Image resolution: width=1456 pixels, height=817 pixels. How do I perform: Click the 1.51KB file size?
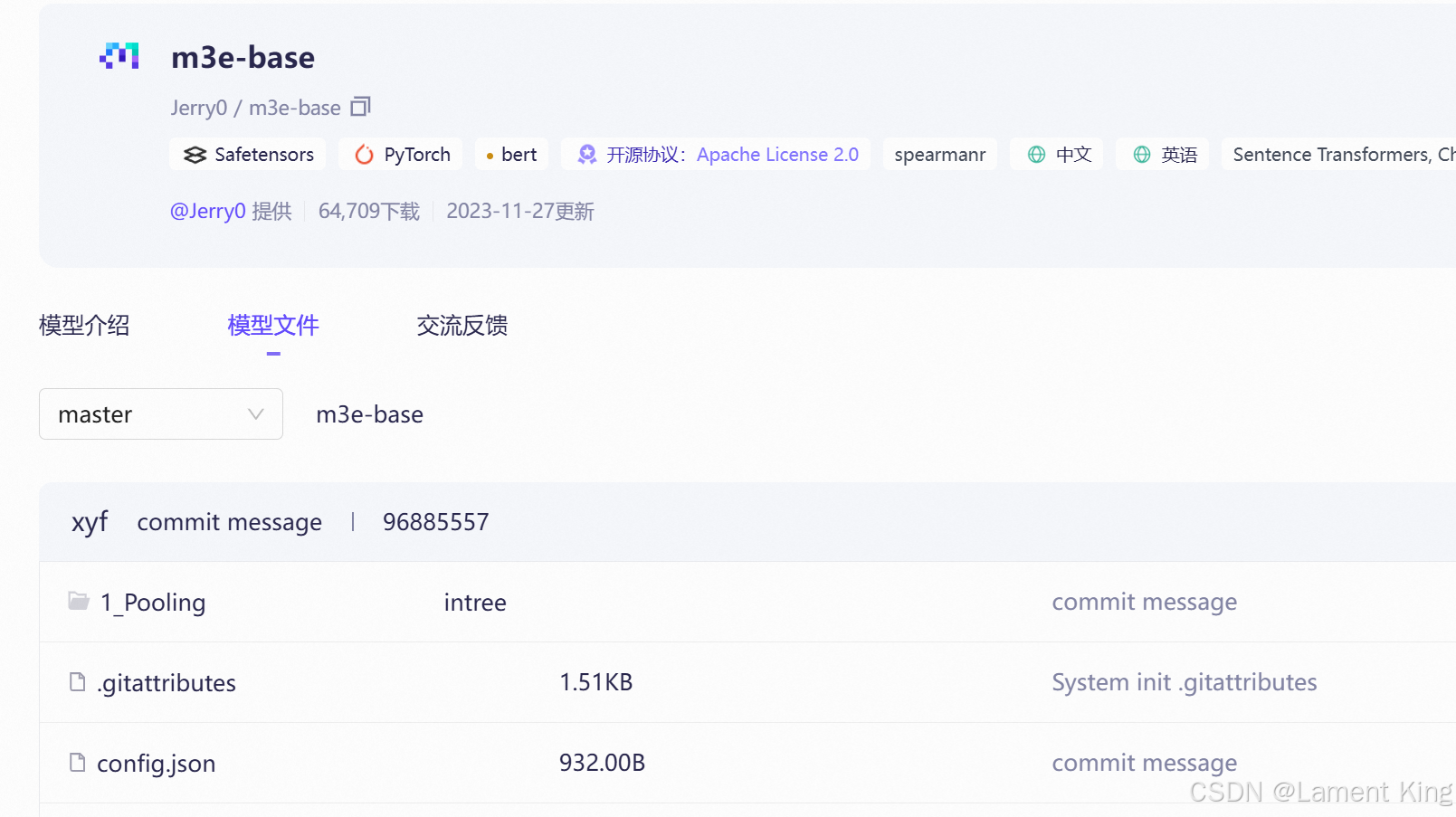click(x=595, y=682)
